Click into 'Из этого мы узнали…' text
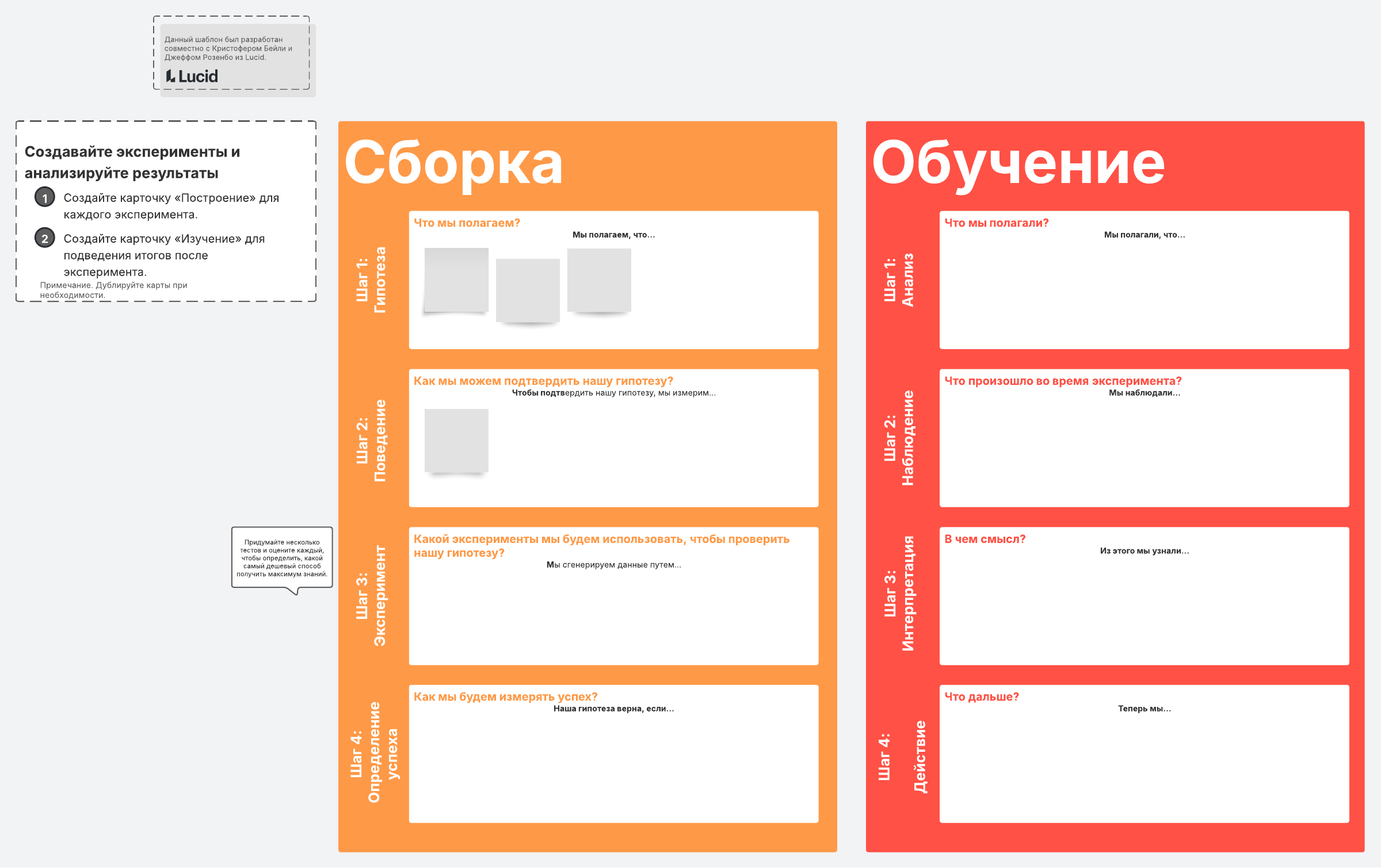Screen dimensions: 1381x868 (x=1144, y=551)
